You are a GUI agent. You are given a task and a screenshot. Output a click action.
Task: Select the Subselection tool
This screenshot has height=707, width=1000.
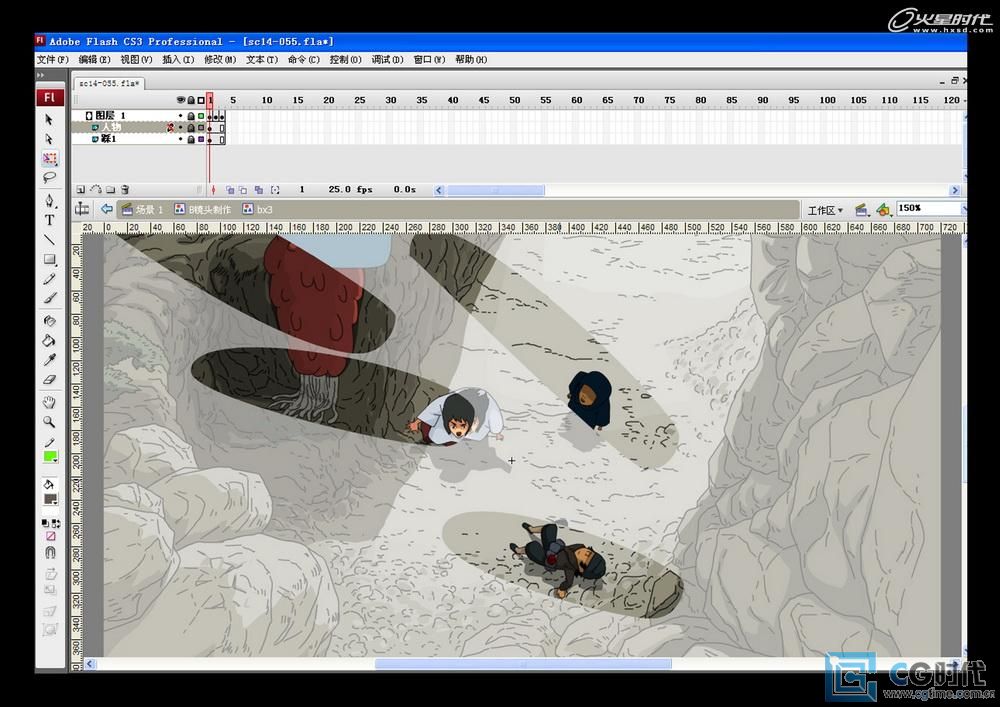point(49,139)
